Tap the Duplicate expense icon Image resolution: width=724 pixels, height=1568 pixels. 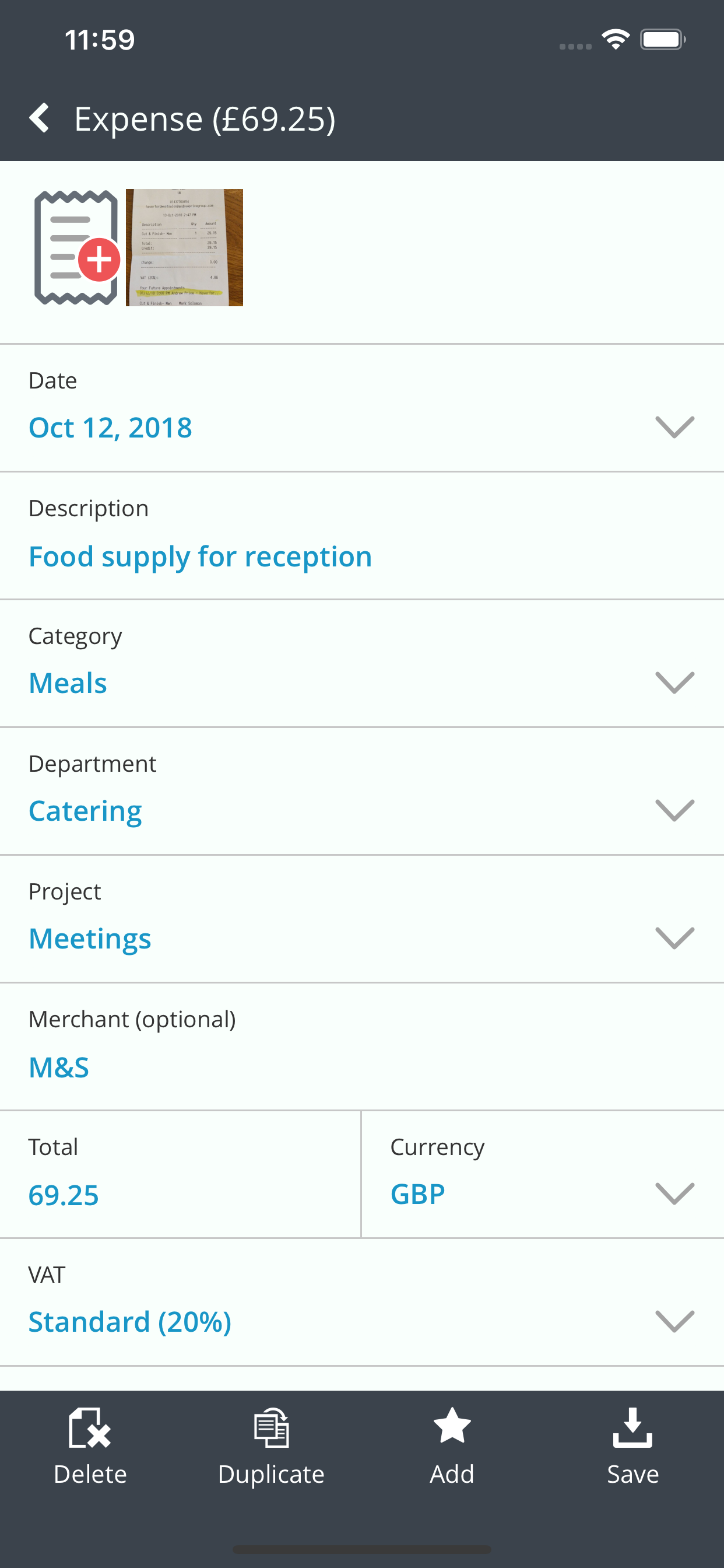point(271,1427)
